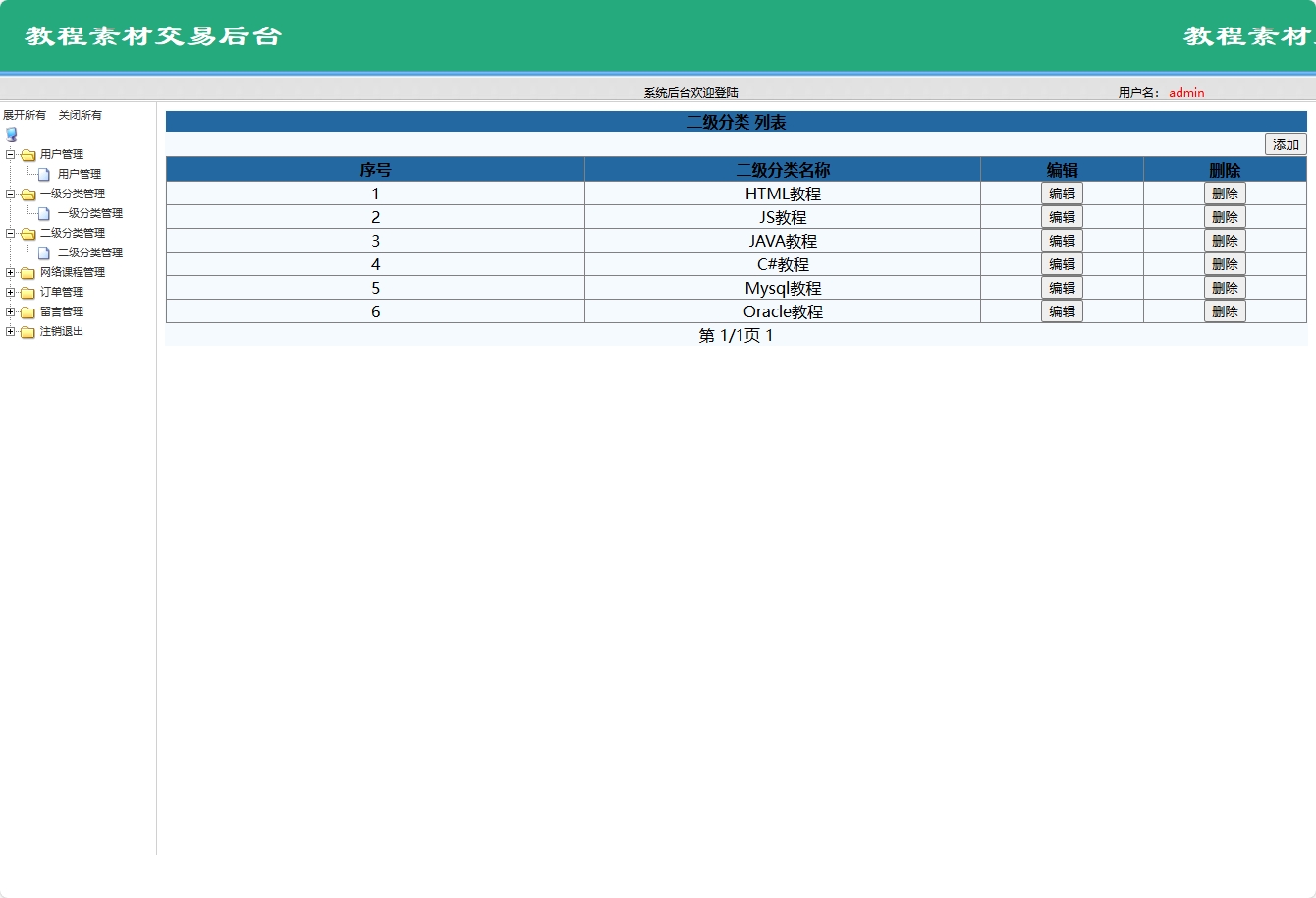Click the 关闭所有 link

point(81,115)
